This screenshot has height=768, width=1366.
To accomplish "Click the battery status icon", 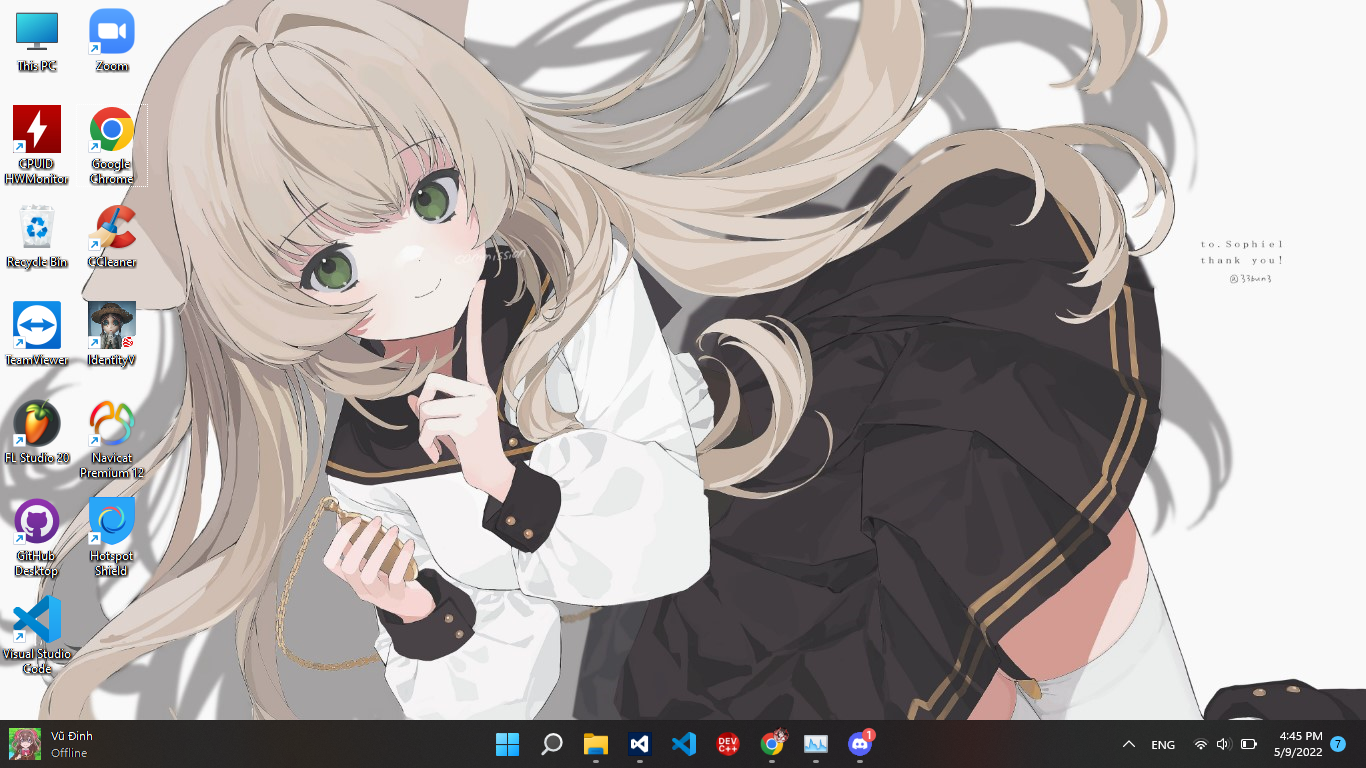I will tap(1248, 745).
